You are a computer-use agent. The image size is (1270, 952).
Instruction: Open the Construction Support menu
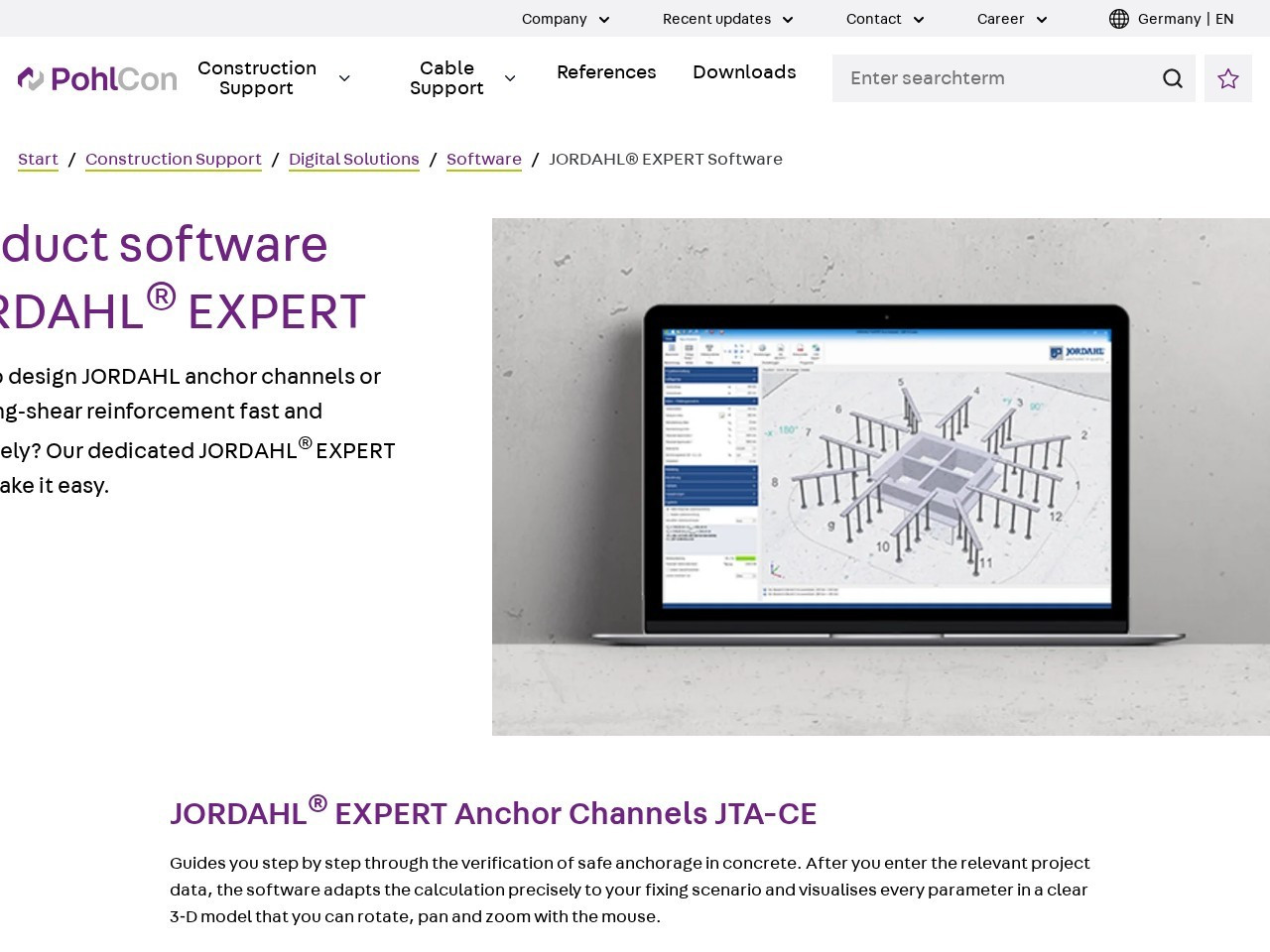[x=257, y=78]
